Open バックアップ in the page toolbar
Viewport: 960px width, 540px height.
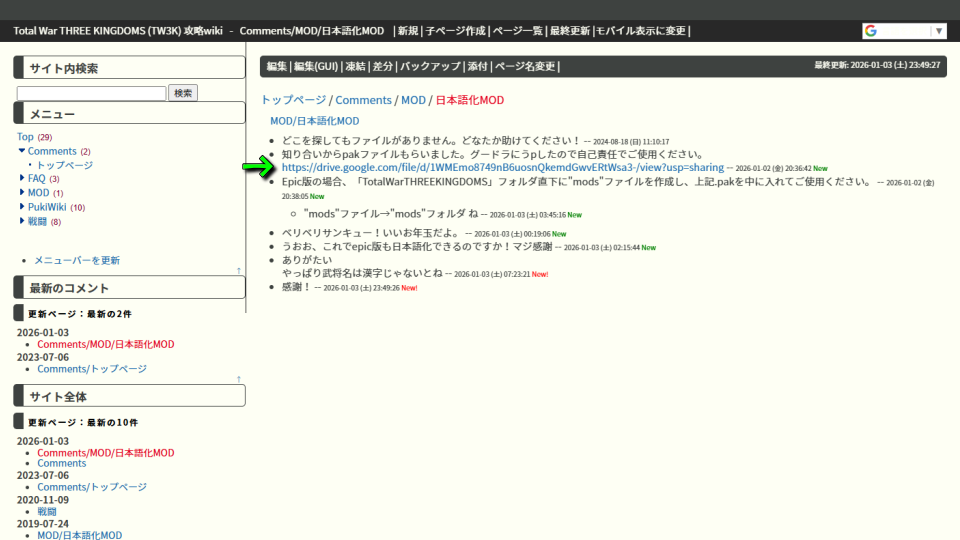(x=430, y=66)
